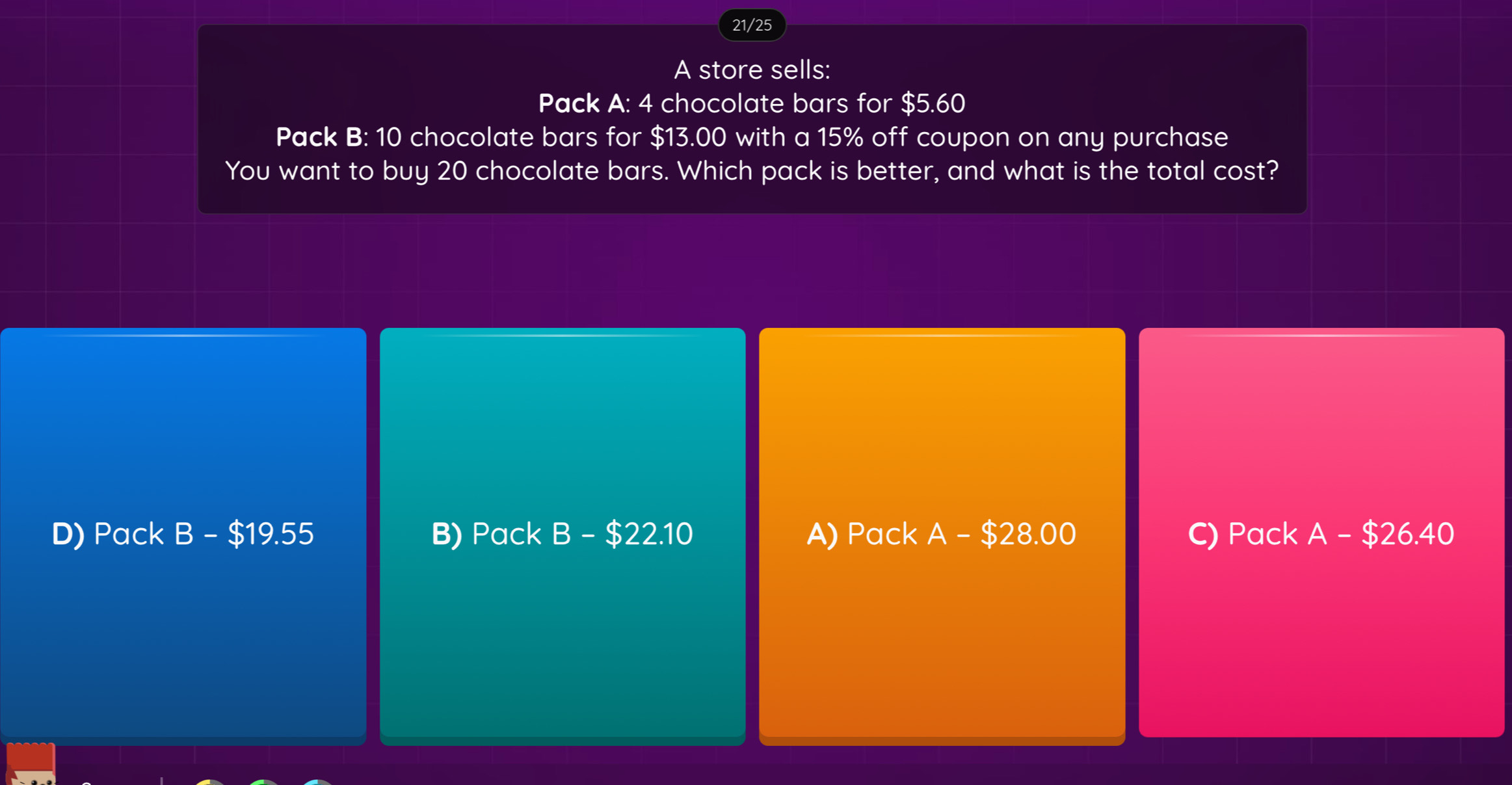
Task: Activate the cyan power-up ring
Action: (x=317, y=781)
